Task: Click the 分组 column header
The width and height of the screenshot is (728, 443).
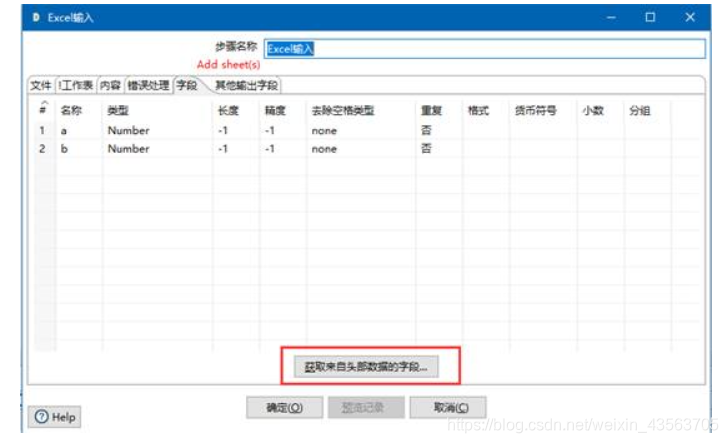Action: point(639,111)
